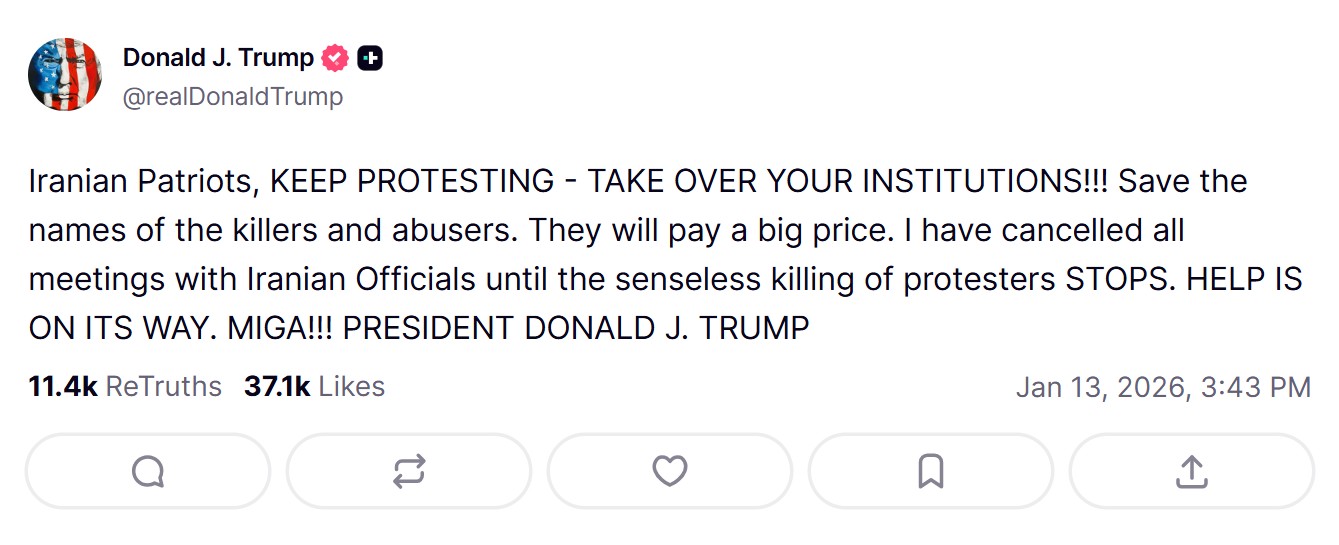Open the profile avatar picture
Screen dimensions: 1339x545
point(65,74)
